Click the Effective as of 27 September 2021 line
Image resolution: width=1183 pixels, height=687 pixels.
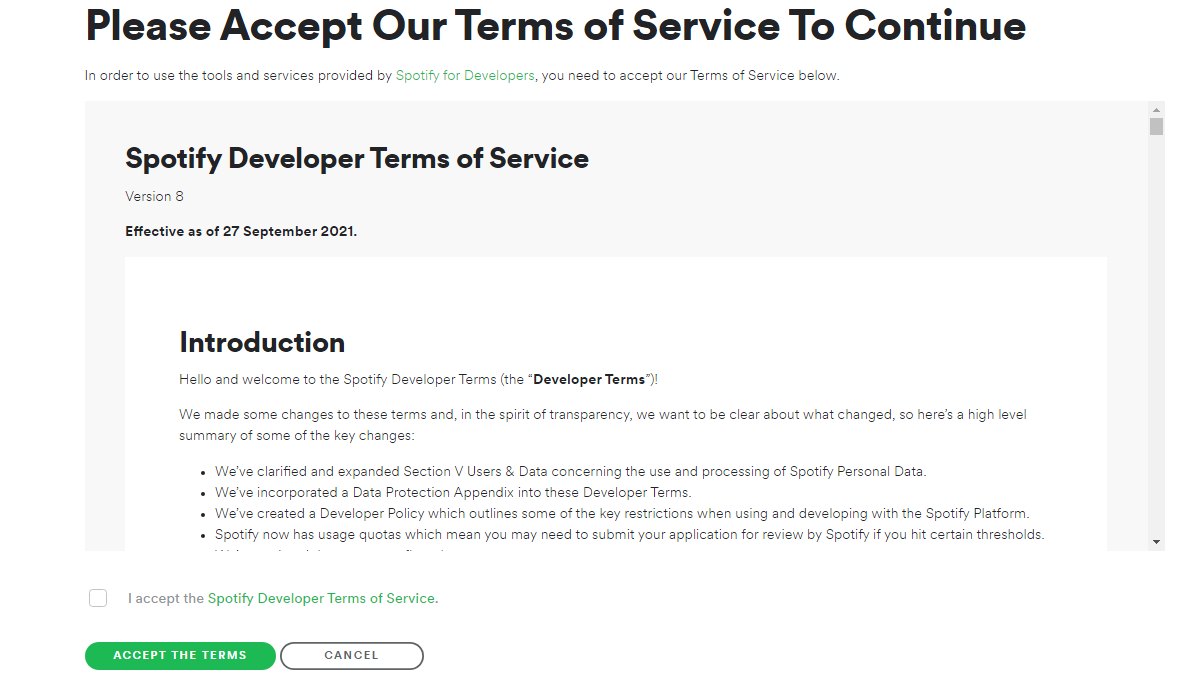click(241, 231)
